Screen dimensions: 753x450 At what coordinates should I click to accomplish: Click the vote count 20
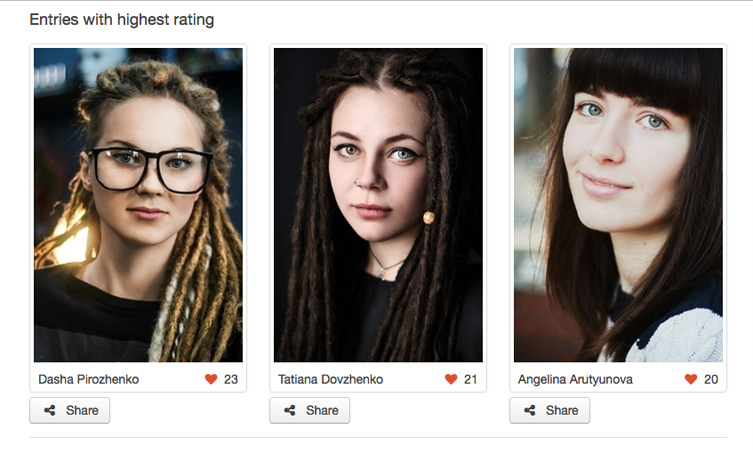tap(711, 379)
